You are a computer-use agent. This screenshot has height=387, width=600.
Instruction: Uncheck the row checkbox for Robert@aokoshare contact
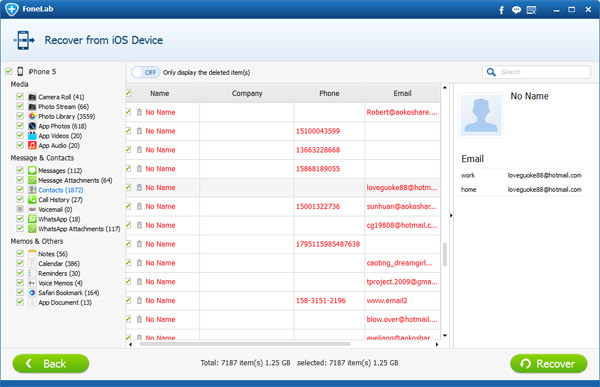click(129, 112)
